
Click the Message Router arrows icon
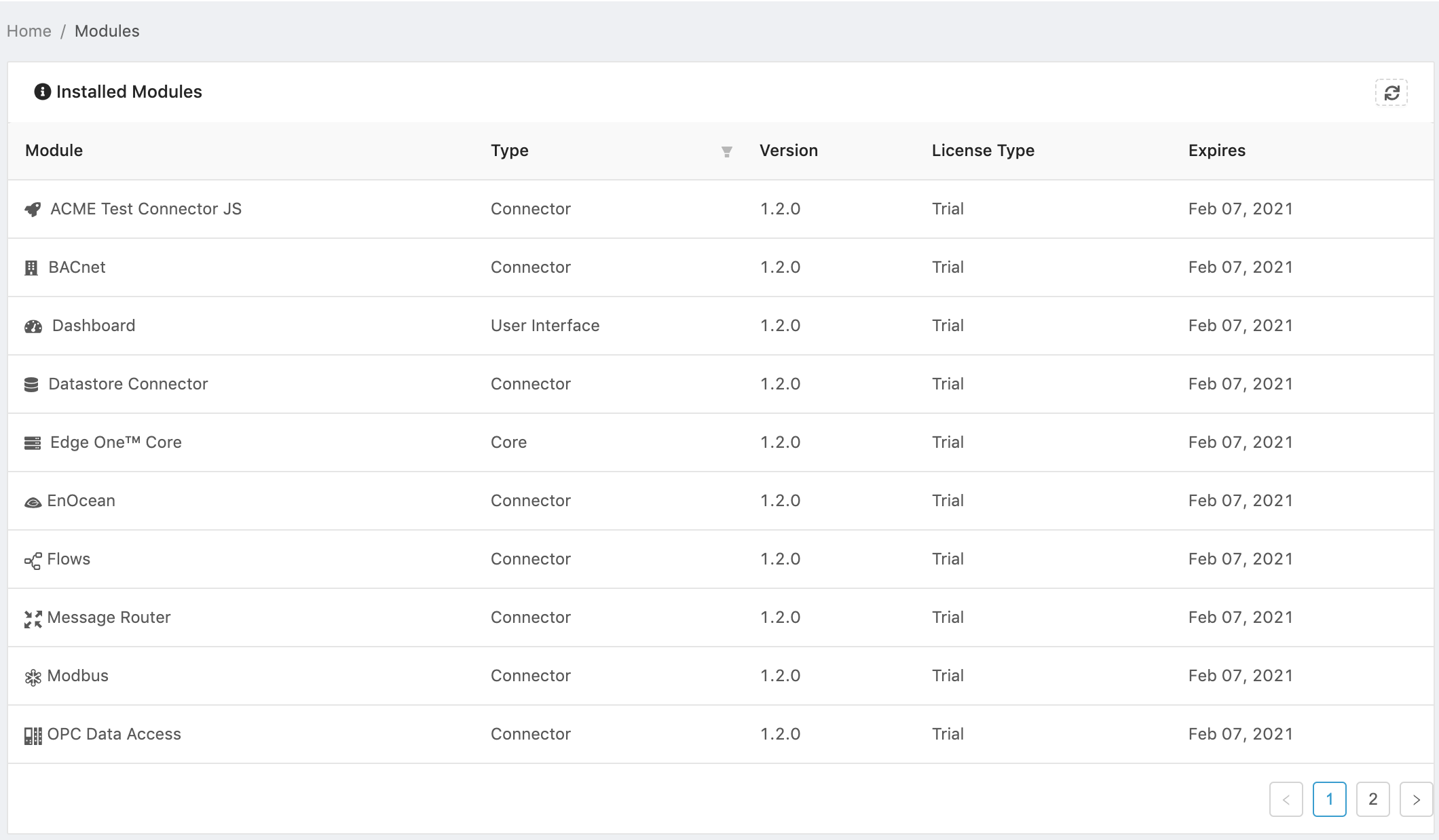pyautogui.click(x=33, y=619)
